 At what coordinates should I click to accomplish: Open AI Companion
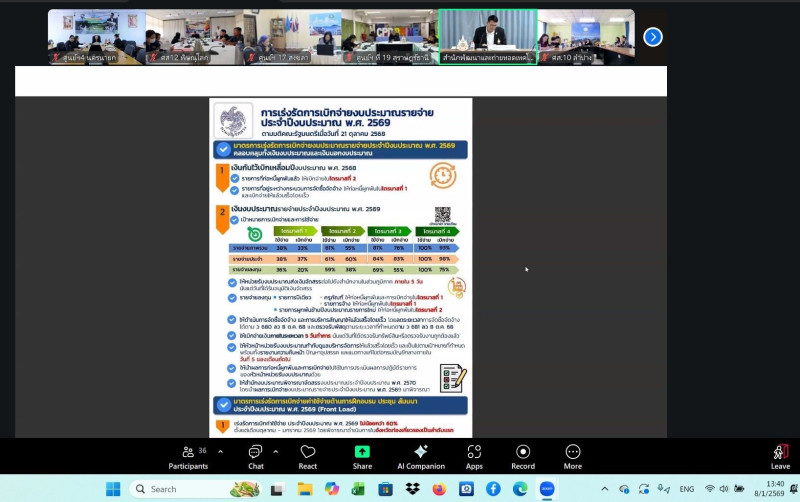coord(420,456)
